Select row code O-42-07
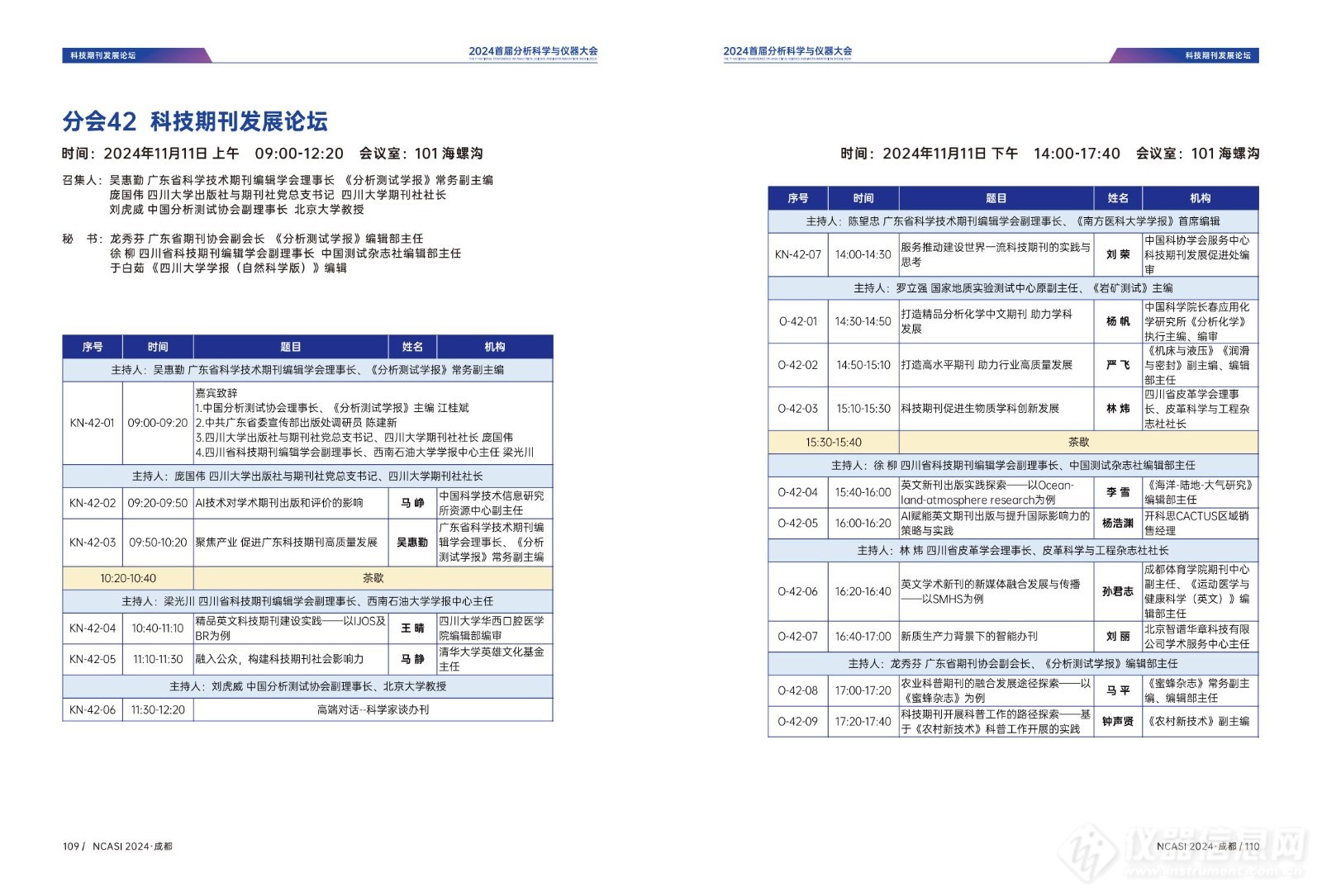The image size is (1322, 896). (798, 637)
